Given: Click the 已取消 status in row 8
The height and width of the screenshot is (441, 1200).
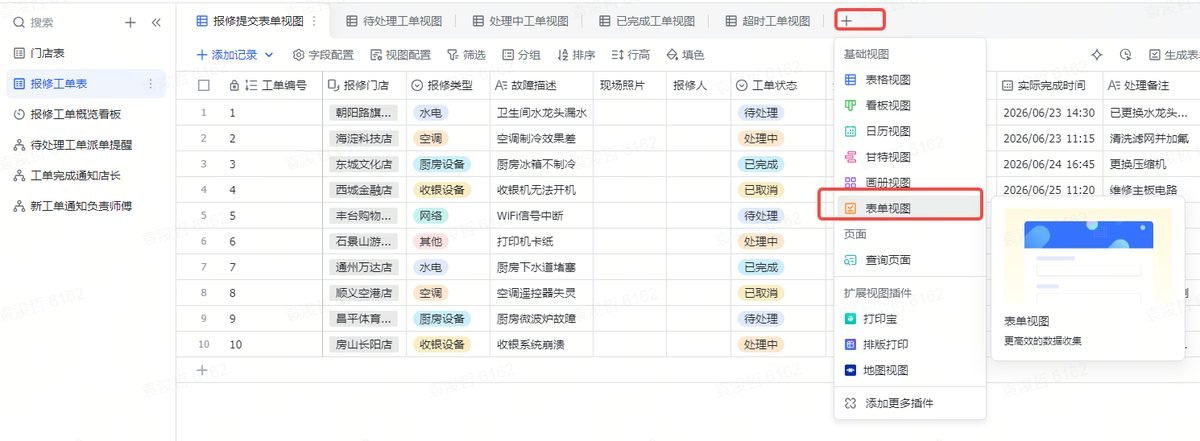Looking at the screenshot, I should pos(761,293).
